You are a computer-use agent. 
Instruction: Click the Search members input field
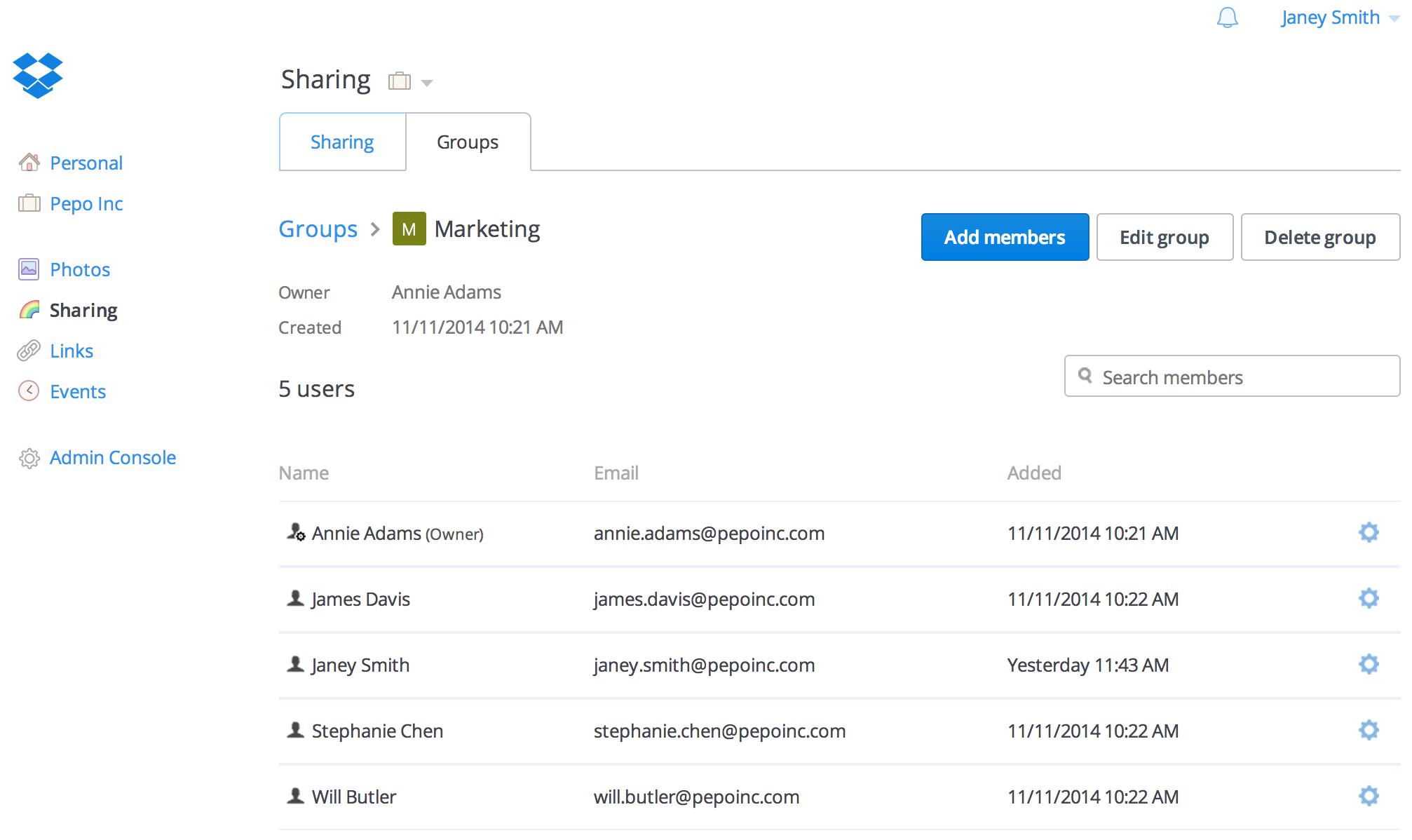[x=1233, y=378]
